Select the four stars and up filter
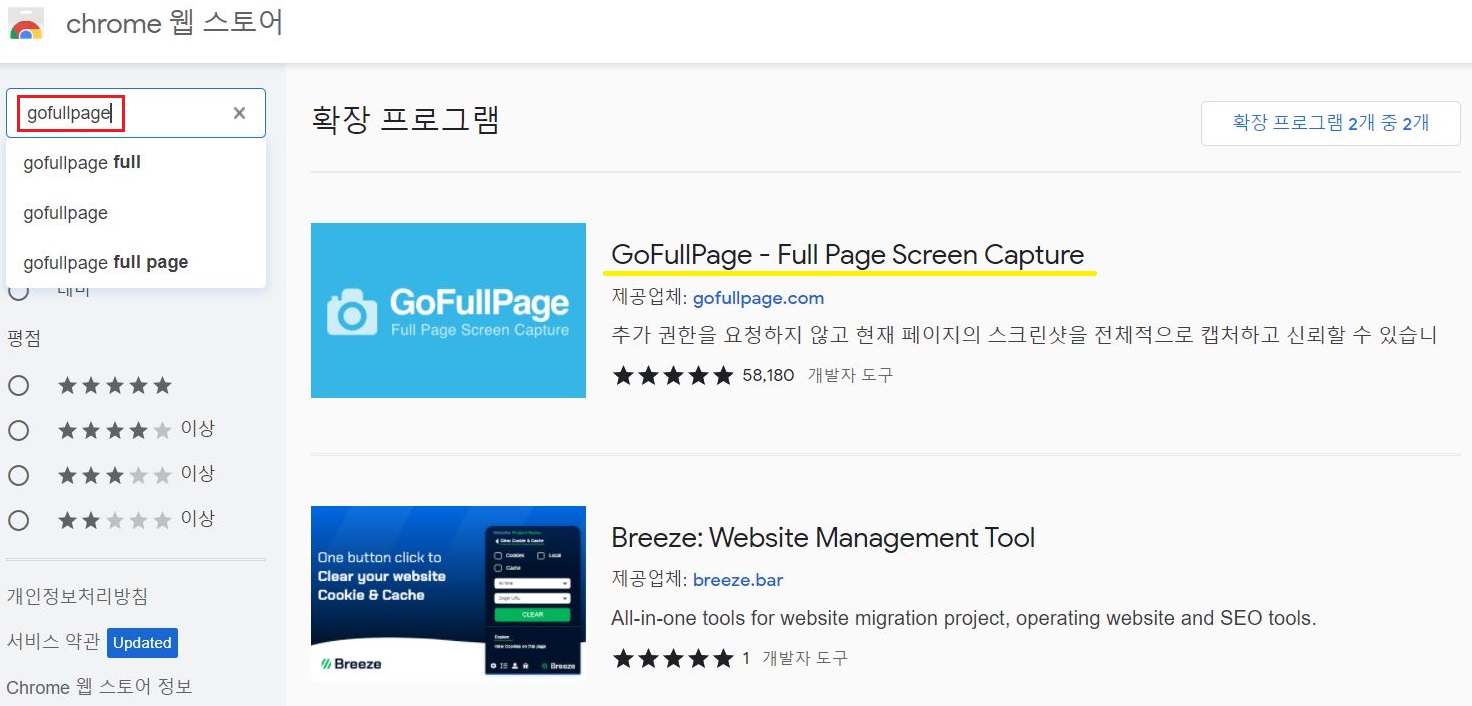Screen dimensions: 1472x706 [18, 430]
